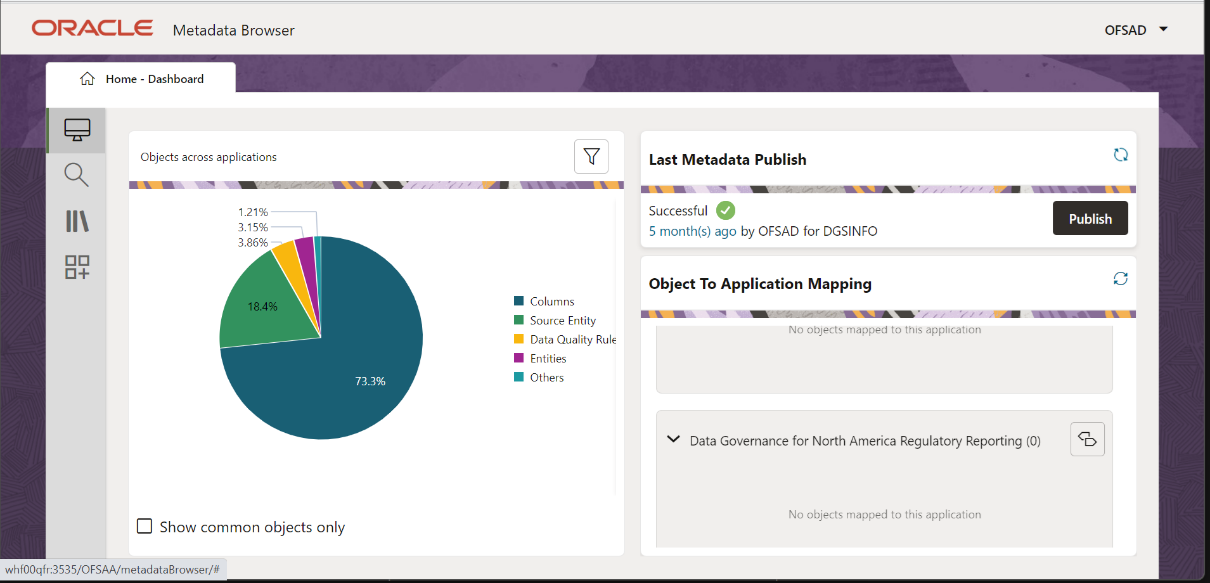1210x583 pixels.
Task: Click the green success checkmark icon
Action: pos(726,211)
